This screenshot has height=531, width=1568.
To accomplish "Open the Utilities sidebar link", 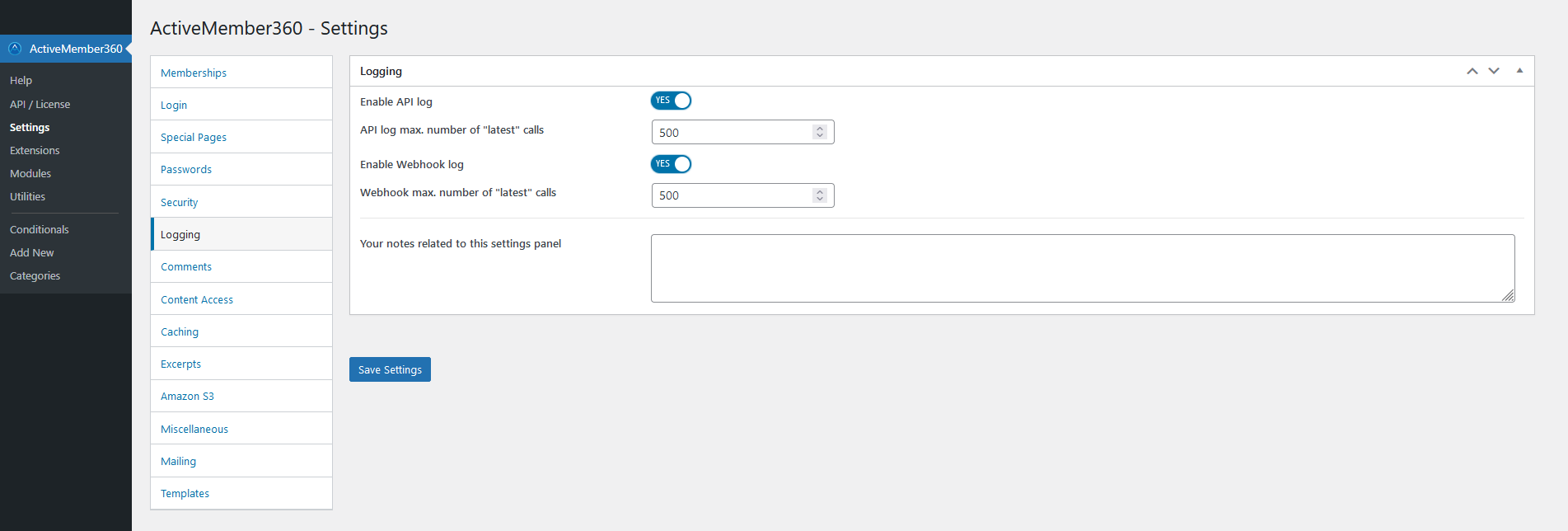I will pyautogui.click(x=27, y=196).
